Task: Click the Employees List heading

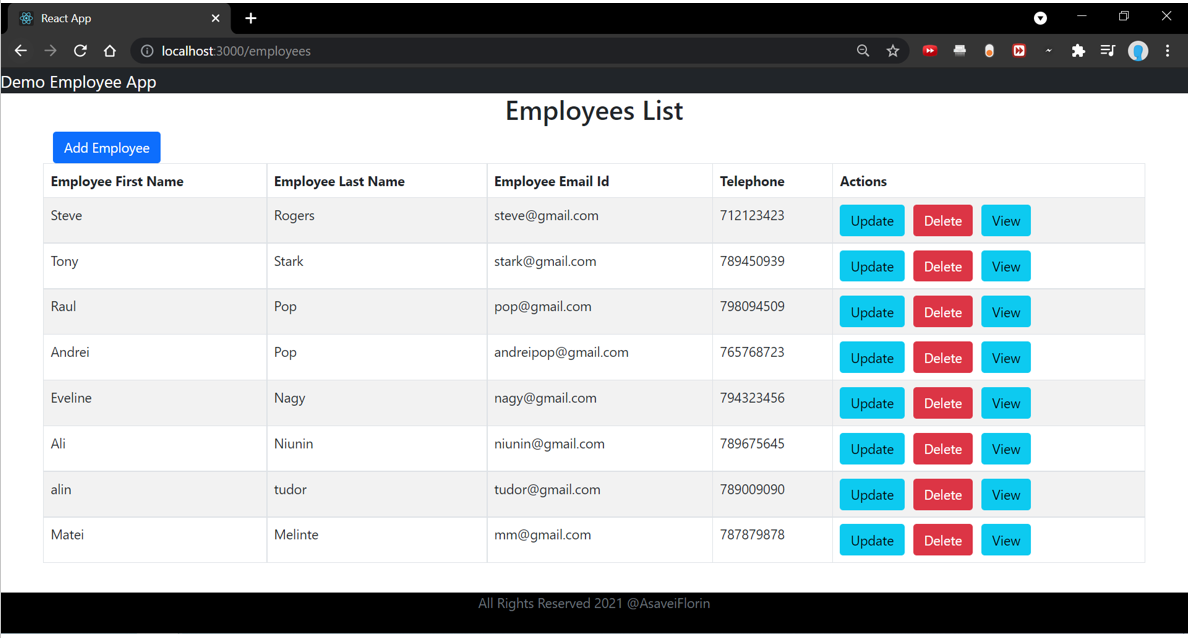Action: (594, 111)
